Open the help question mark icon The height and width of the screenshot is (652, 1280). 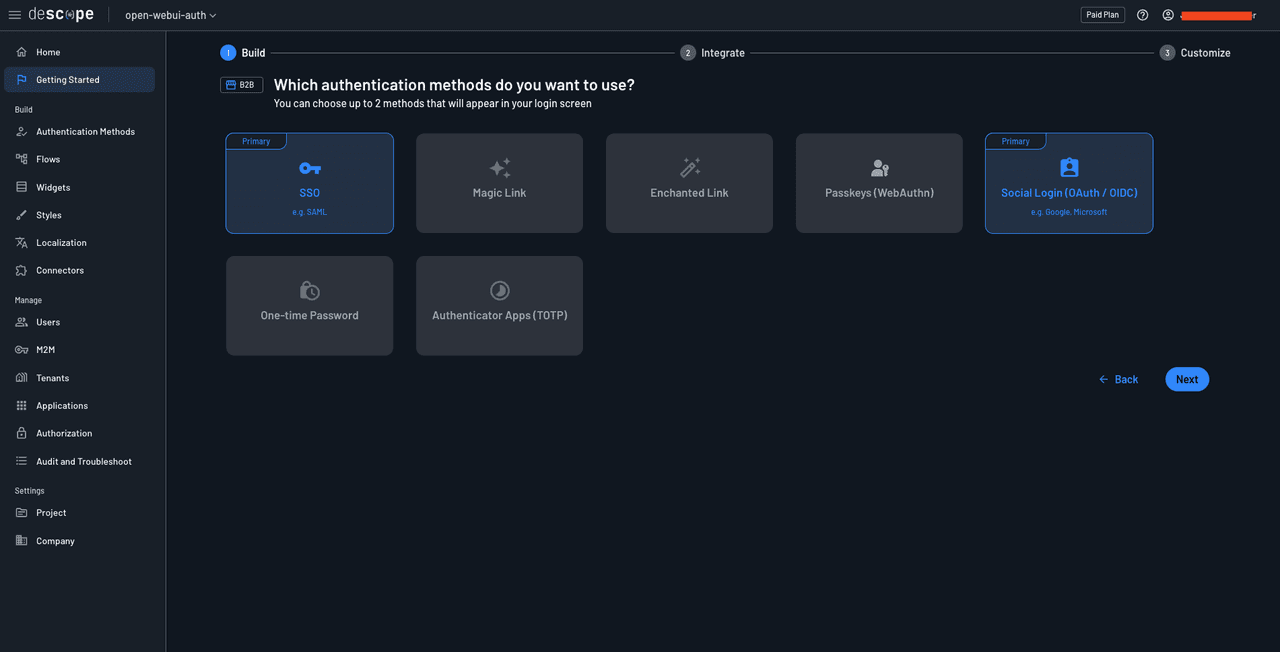tap(1142, 14)
